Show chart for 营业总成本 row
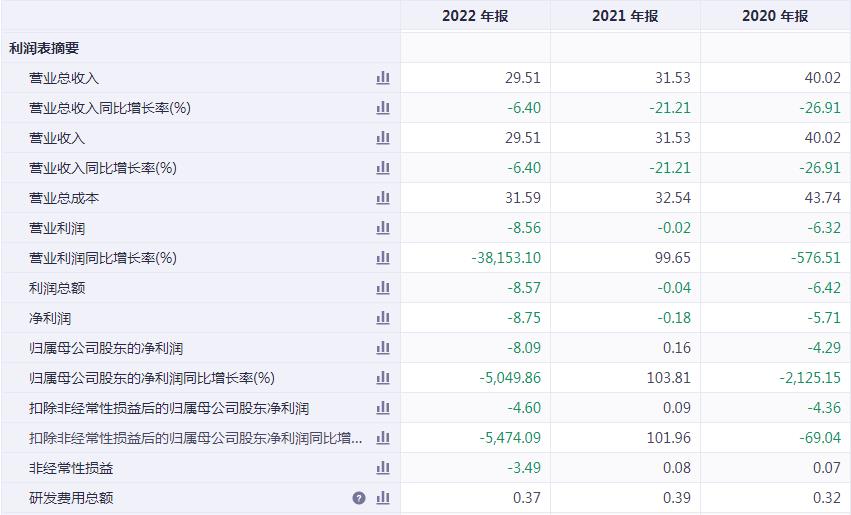Screen dimensions: 851x515 pos(383,198)
